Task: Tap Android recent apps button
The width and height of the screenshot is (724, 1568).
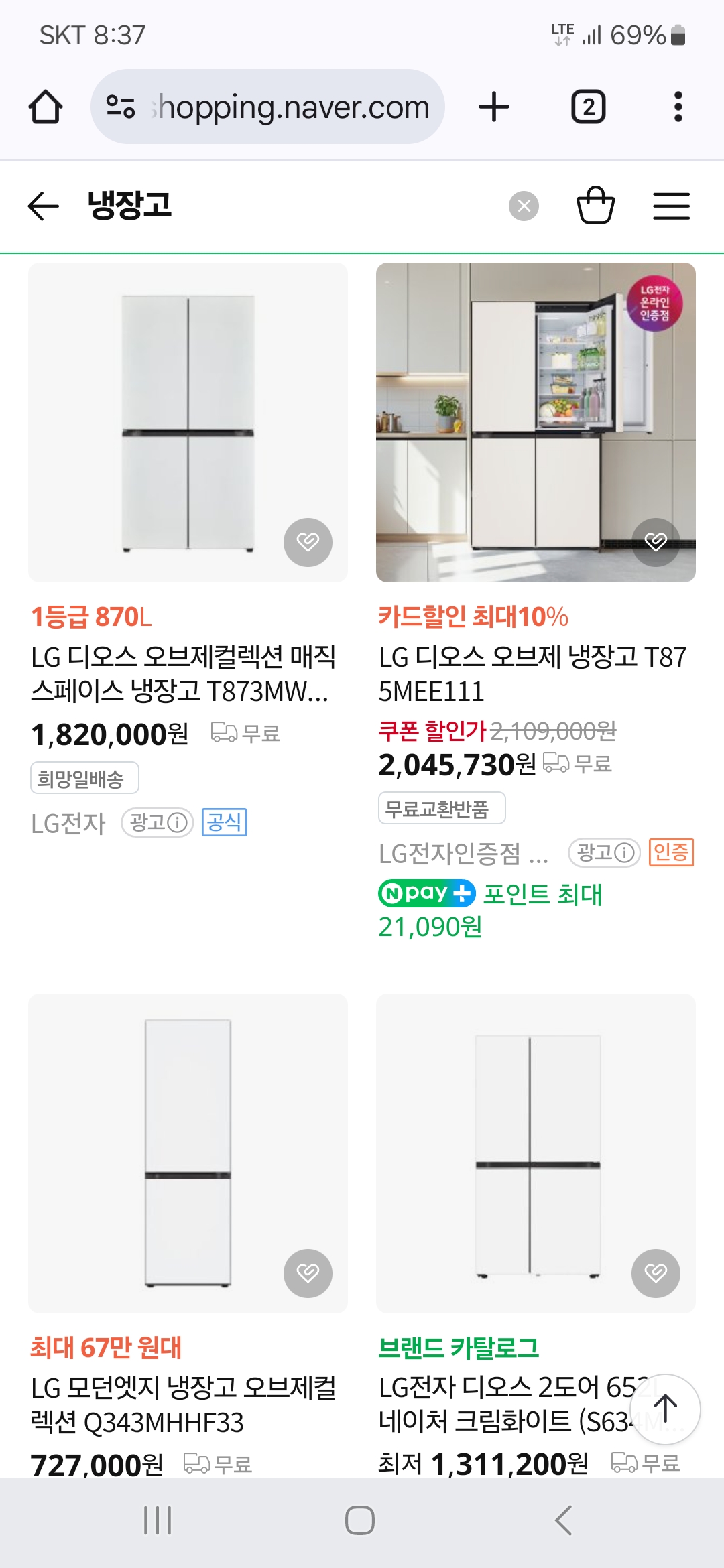Action: pos(158,1520)
